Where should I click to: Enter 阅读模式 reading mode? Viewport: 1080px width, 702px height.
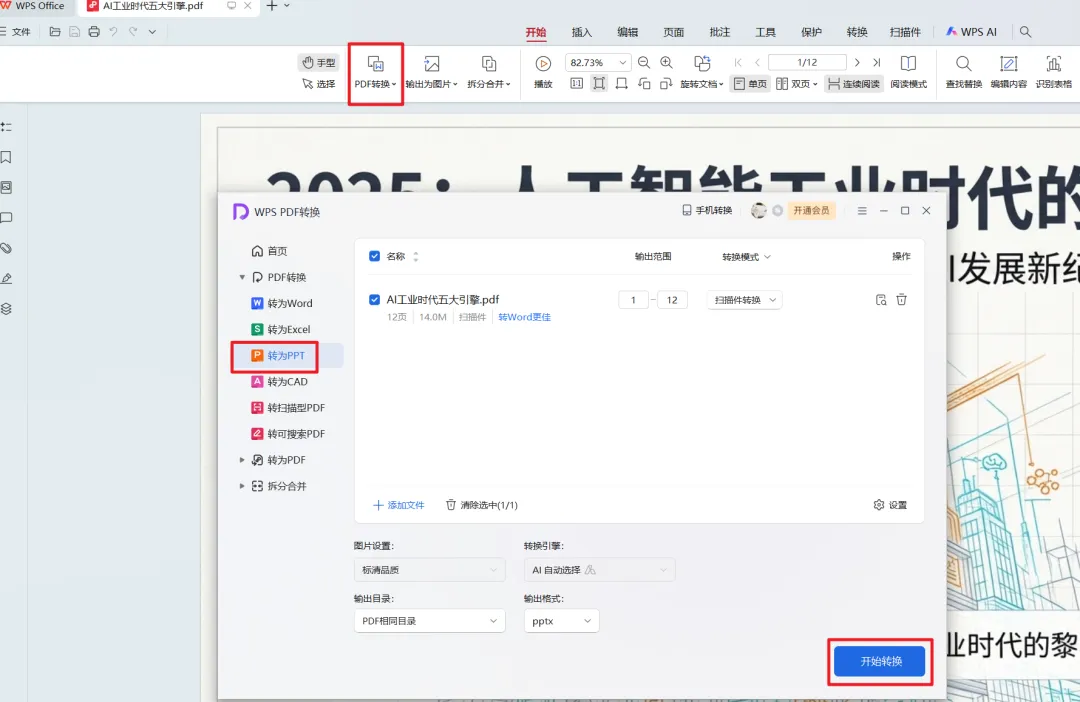coord(908,72)
